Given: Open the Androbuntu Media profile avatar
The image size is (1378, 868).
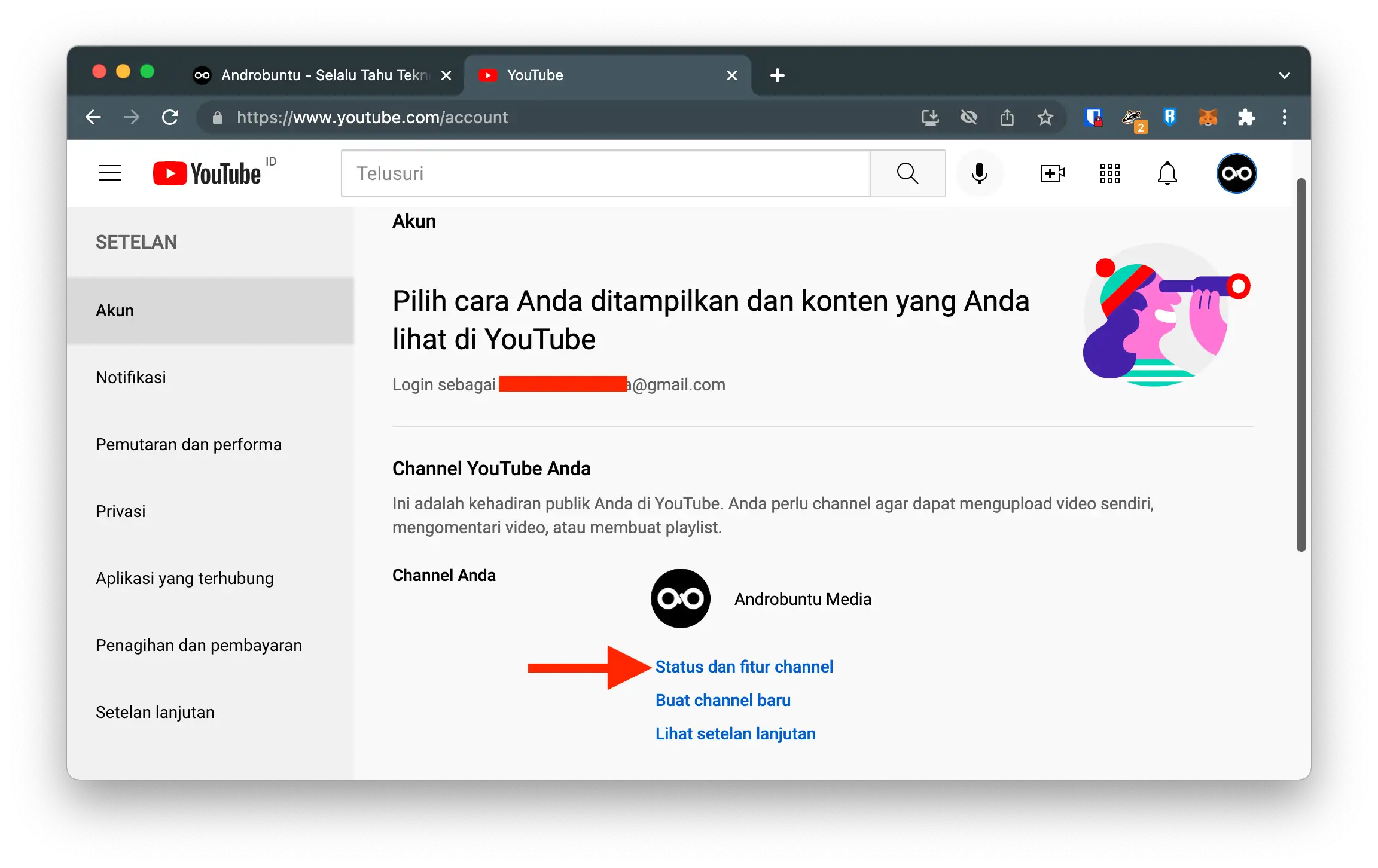Looking at the screenshot, I should pos(1236,173).
